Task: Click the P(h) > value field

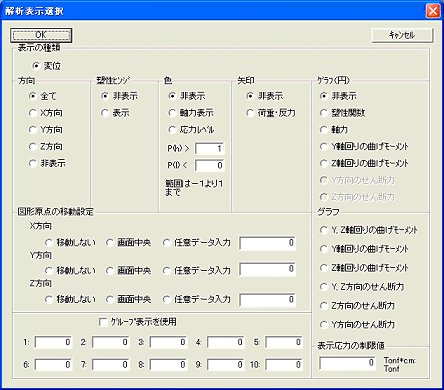Action: point(210,148)
